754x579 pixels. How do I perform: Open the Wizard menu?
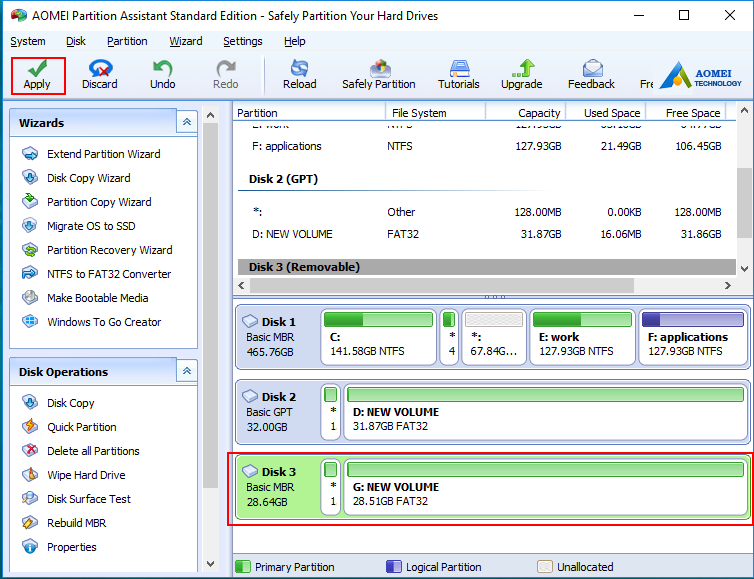coord(186,41)
